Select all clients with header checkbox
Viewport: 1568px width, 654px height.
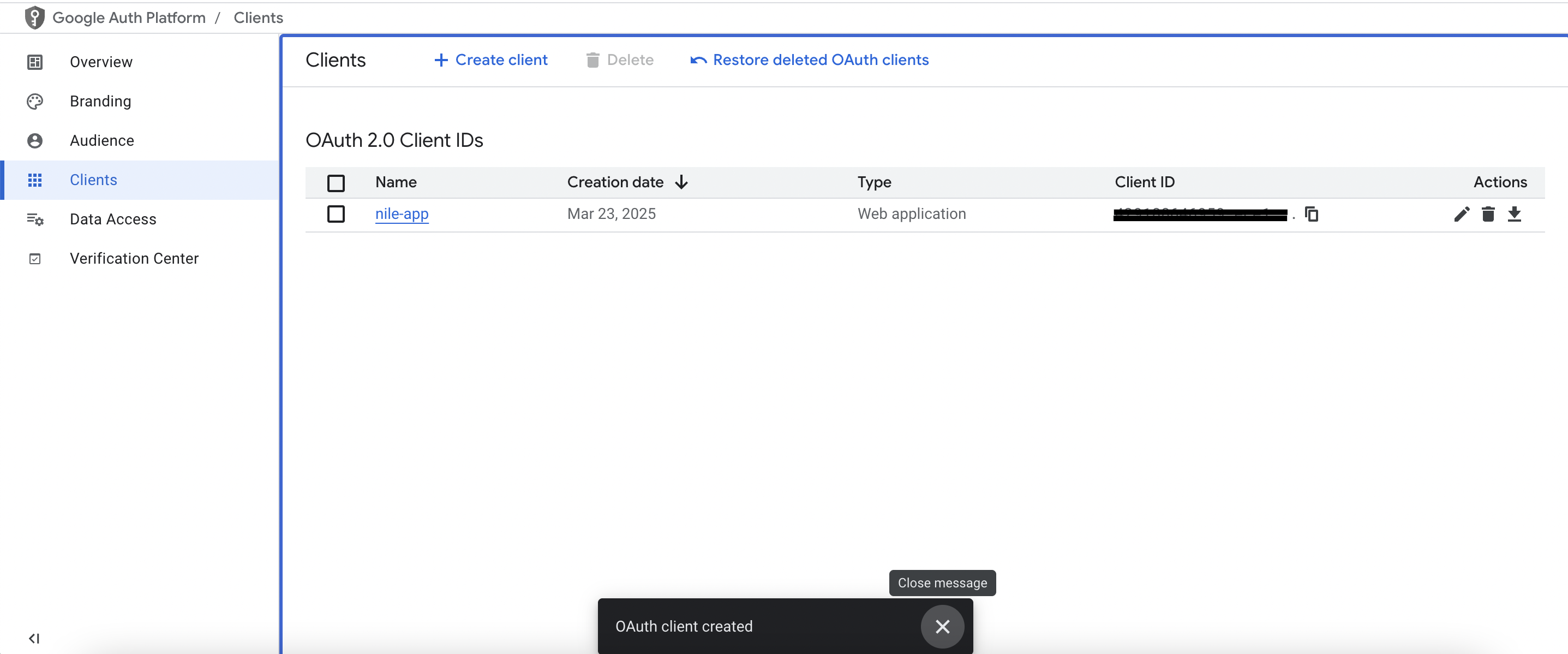pos(336,183)
